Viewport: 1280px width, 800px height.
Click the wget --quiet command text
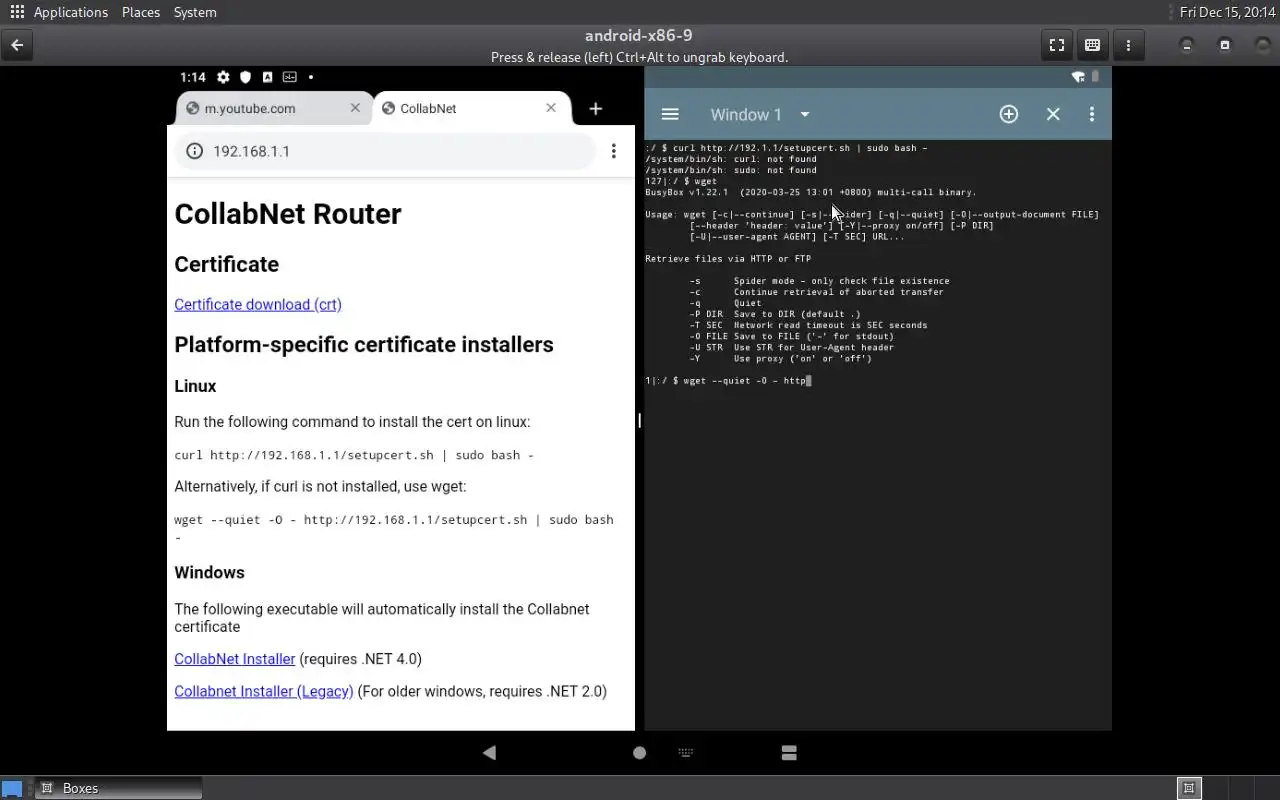[394, 529]
